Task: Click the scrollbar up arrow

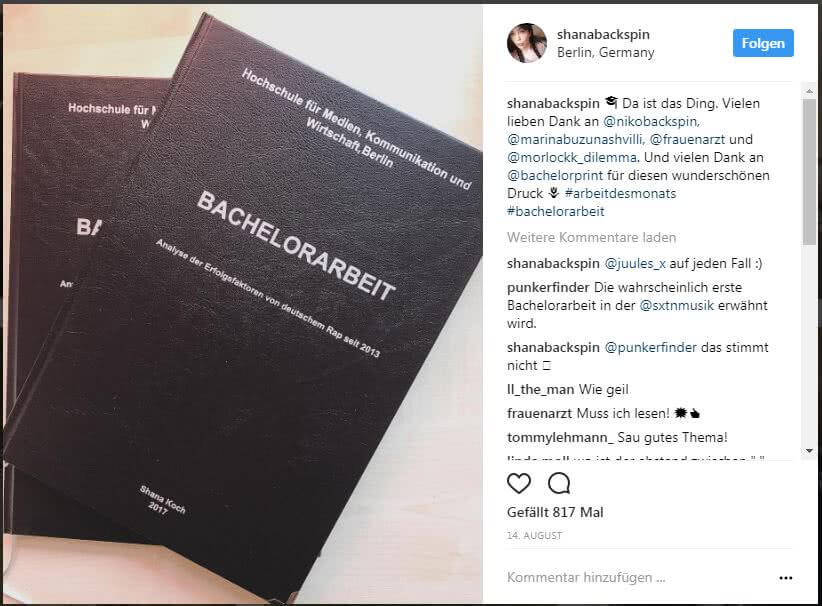Action: 809,91
